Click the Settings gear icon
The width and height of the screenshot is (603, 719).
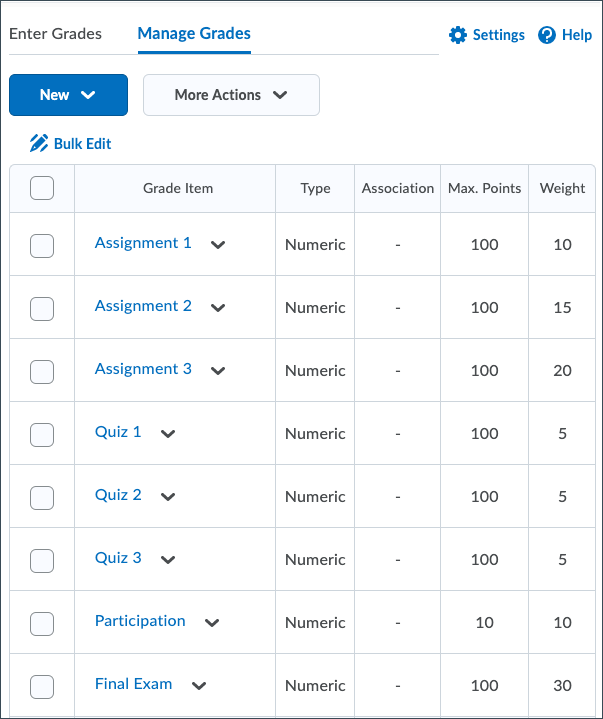tap(458, 35)
